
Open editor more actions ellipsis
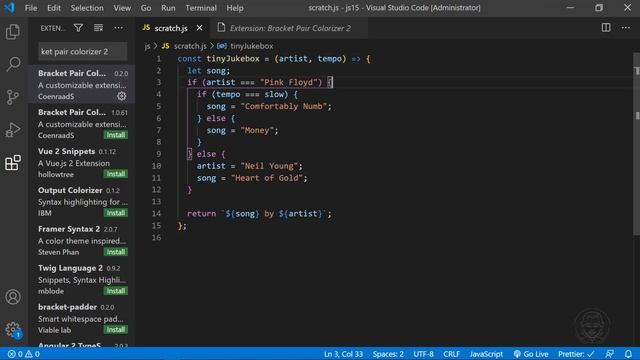(626, 28)
